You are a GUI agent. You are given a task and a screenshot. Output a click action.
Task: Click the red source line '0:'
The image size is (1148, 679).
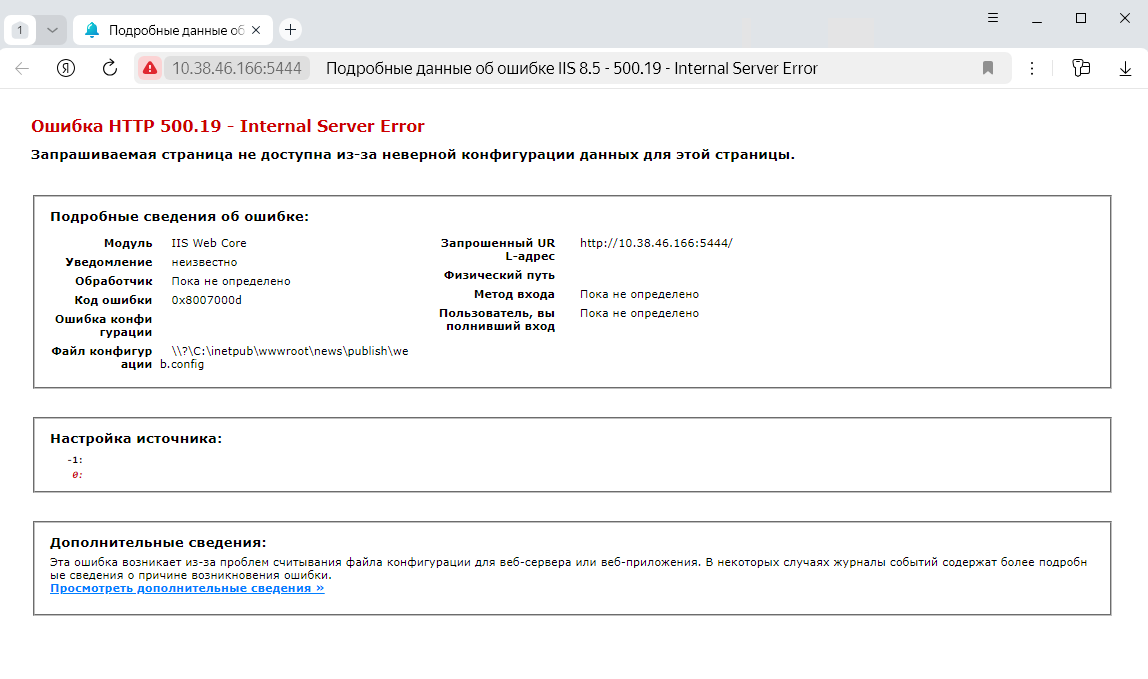click(x=77, y=475)
